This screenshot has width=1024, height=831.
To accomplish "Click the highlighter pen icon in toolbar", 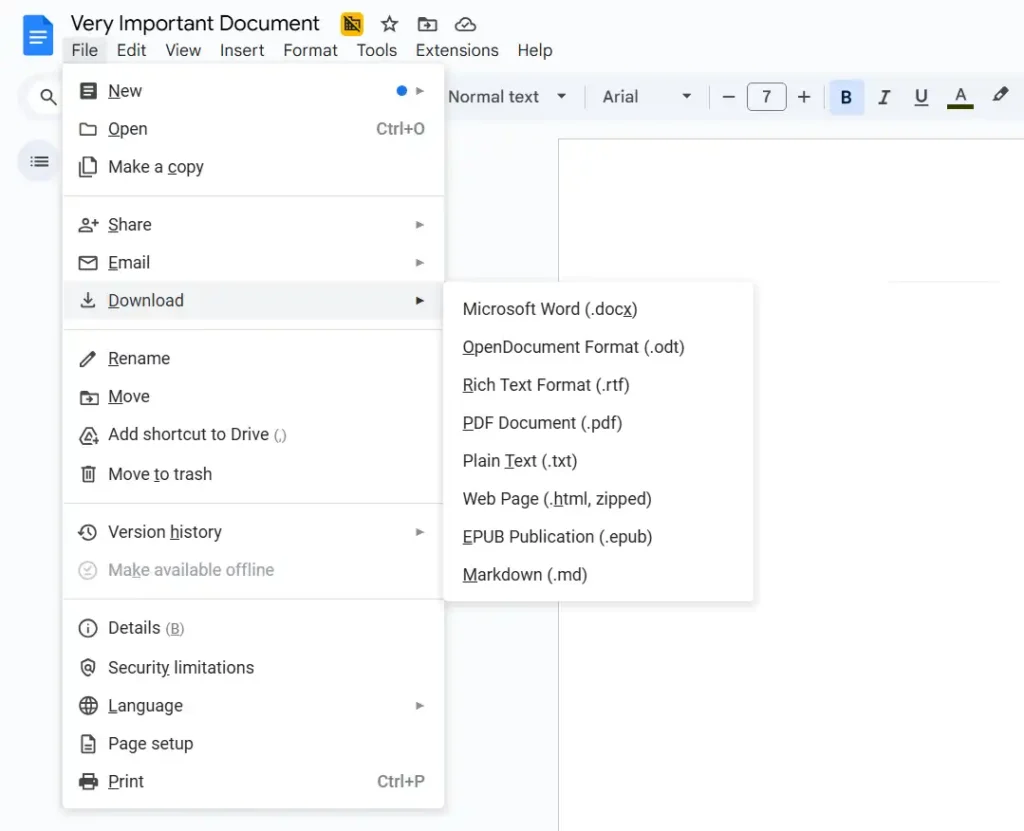I will [1000, 96].
